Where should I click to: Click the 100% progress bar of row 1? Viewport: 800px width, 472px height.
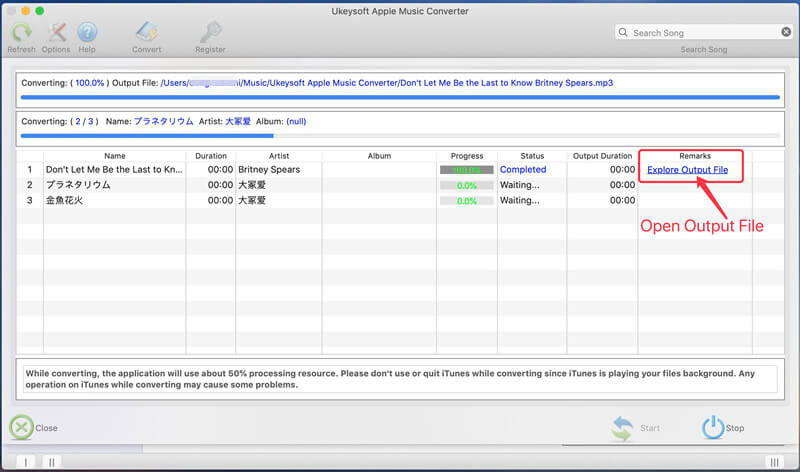[x=467, y=170]
